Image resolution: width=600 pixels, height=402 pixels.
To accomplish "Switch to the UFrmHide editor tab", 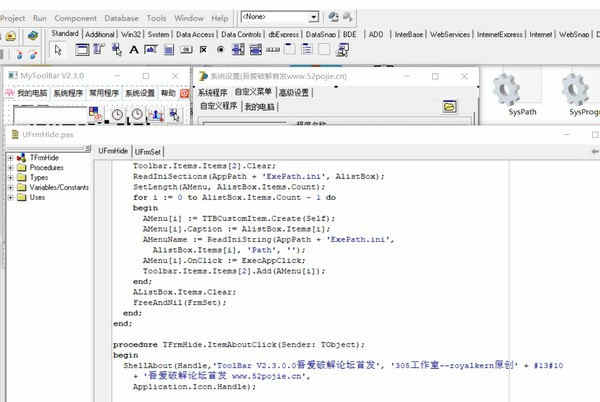I will [113, 151].
